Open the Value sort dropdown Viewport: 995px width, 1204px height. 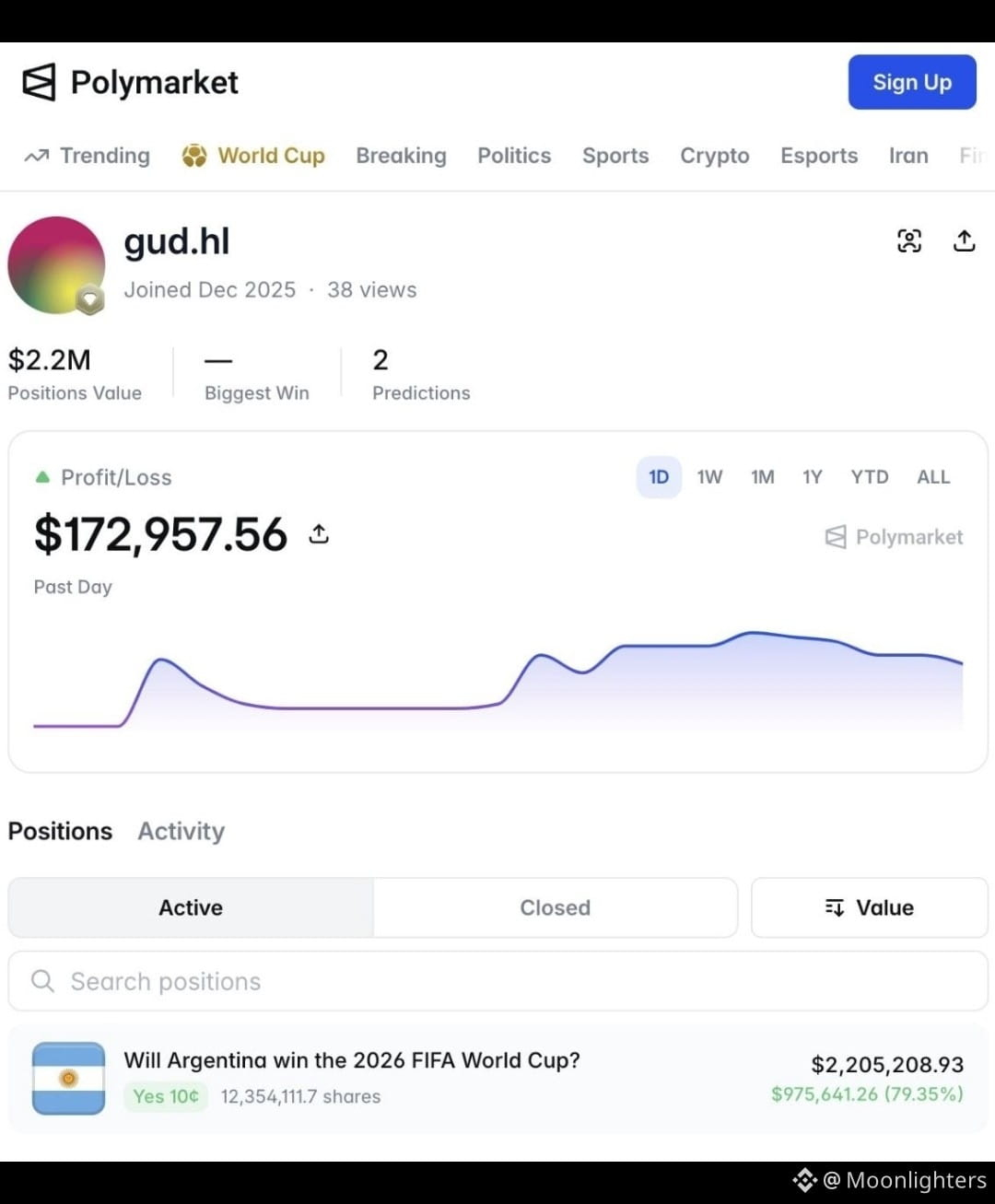(x=870, y=907)
